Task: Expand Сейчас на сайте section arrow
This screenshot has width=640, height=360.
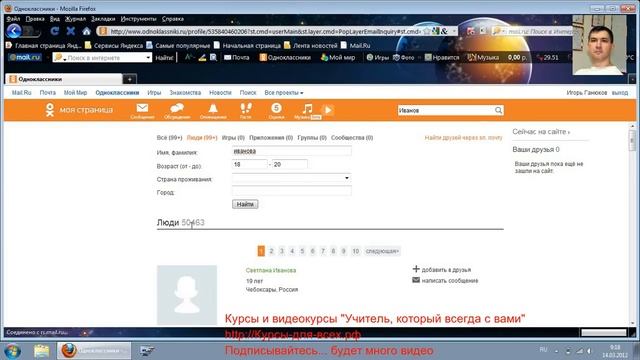Action: pos(569,133)
